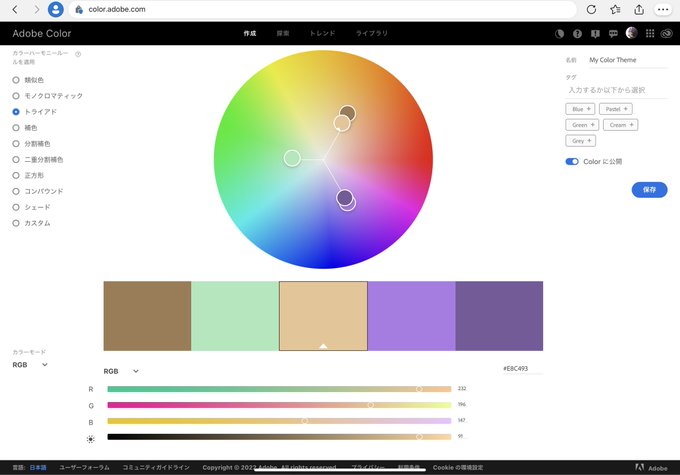This screenshot has height=475, width=680.
Task: Open the chat speech bubble icon
Action: point(613,33)
